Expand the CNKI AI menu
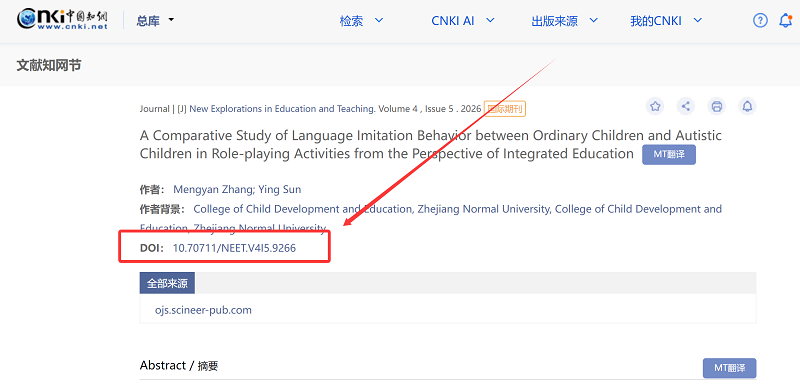The width and height of the screenshot is (800, 385). pos(463,21)
